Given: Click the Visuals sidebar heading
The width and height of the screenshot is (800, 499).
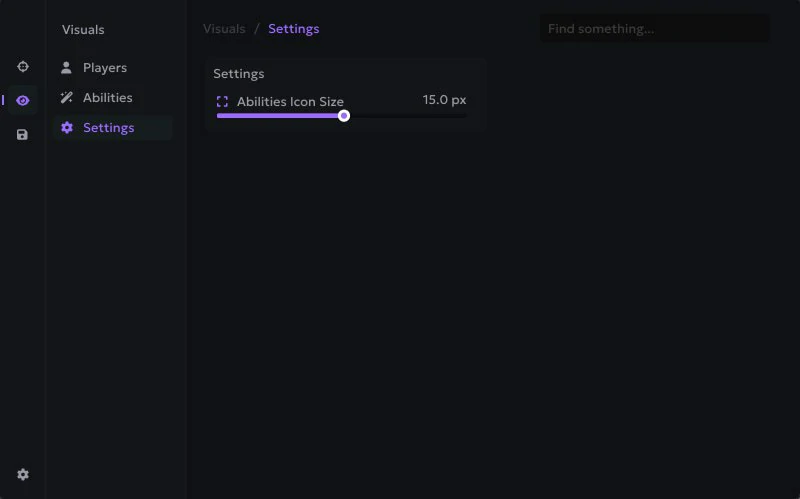Looking at the screenshot, I should [83, 30].
